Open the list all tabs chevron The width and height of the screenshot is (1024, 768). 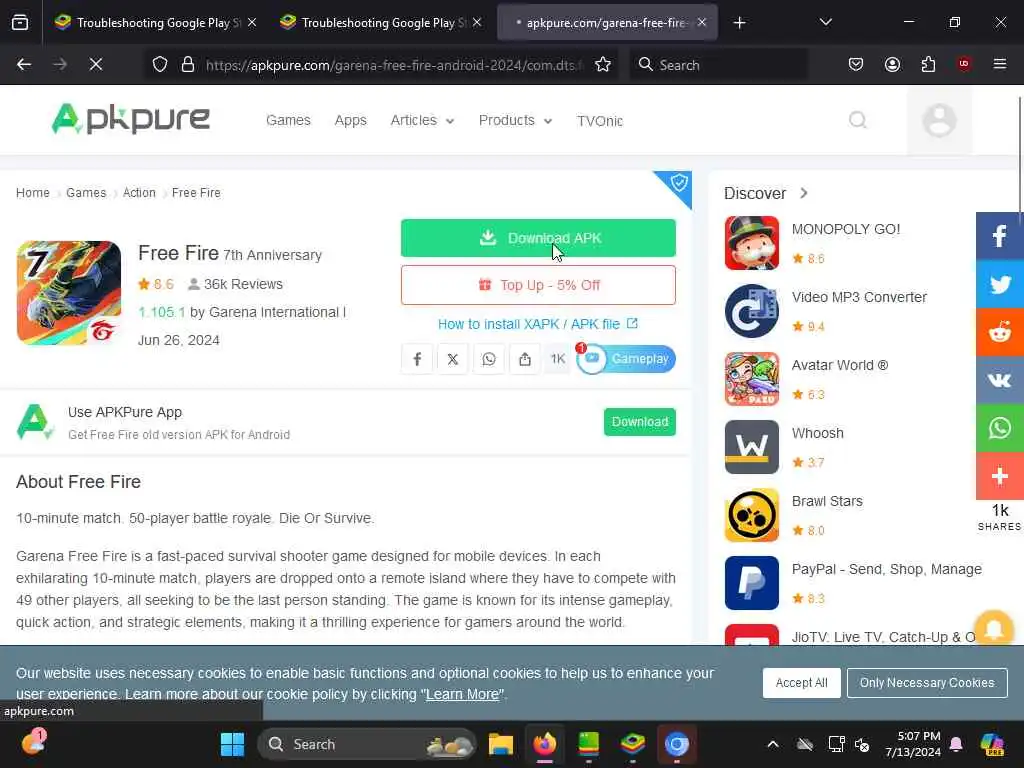click(x=825, y=22)
